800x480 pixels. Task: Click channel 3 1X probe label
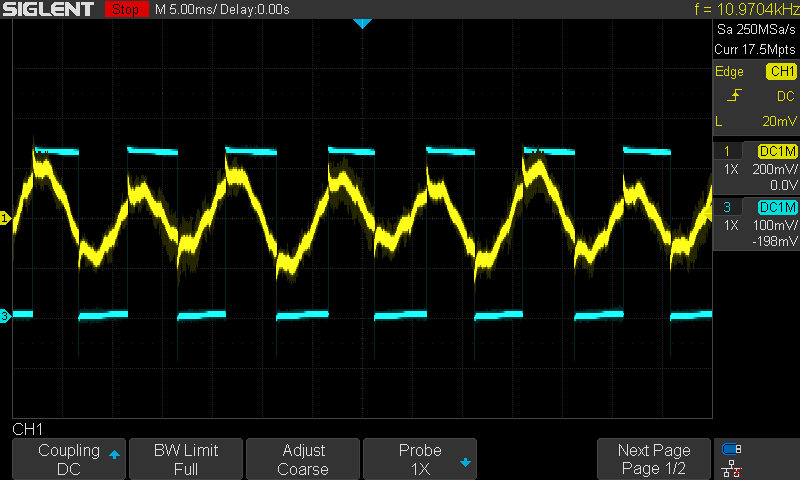point(731,225)
